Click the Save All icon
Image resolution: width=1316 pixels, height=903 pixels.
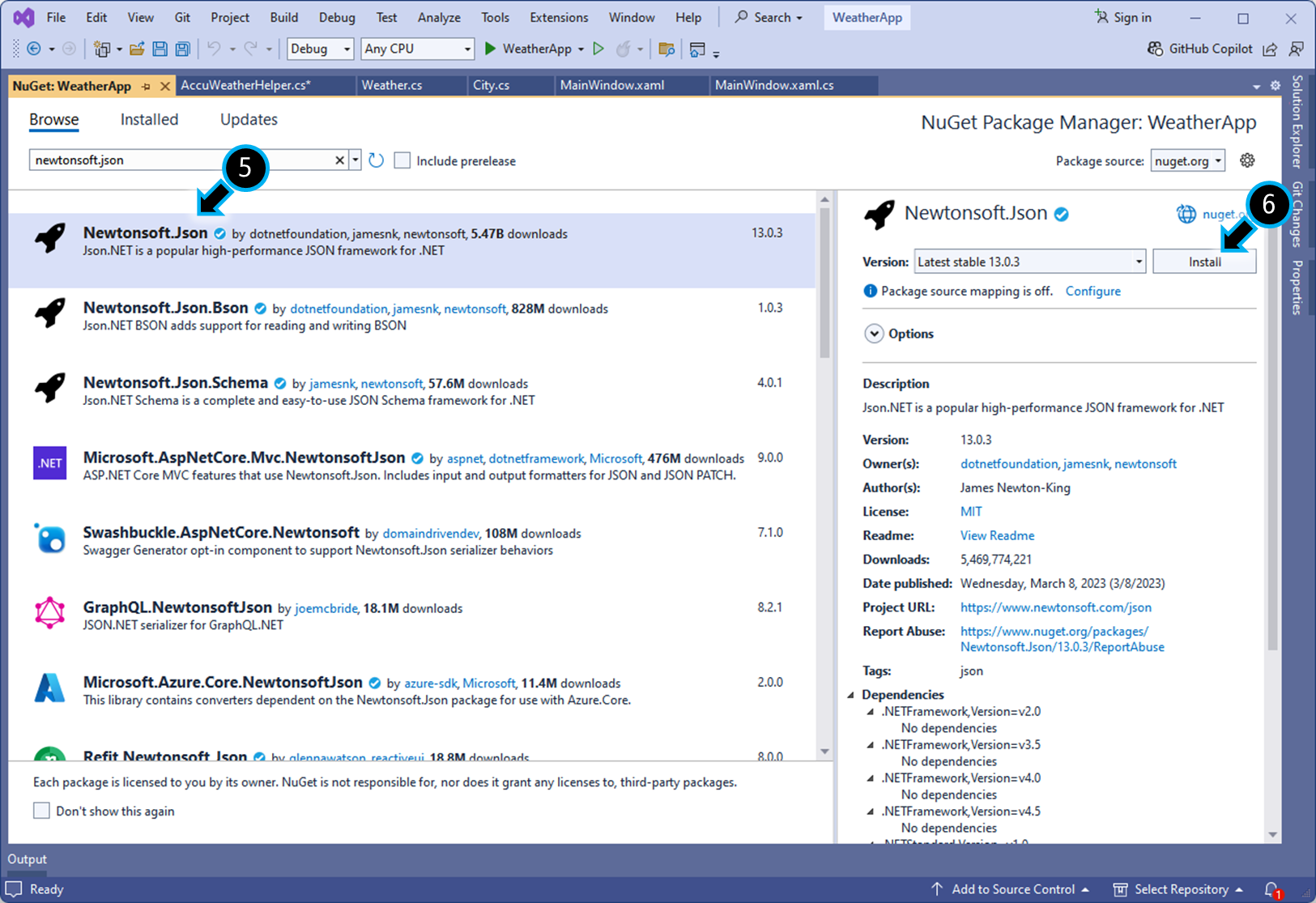coord(182,49)
